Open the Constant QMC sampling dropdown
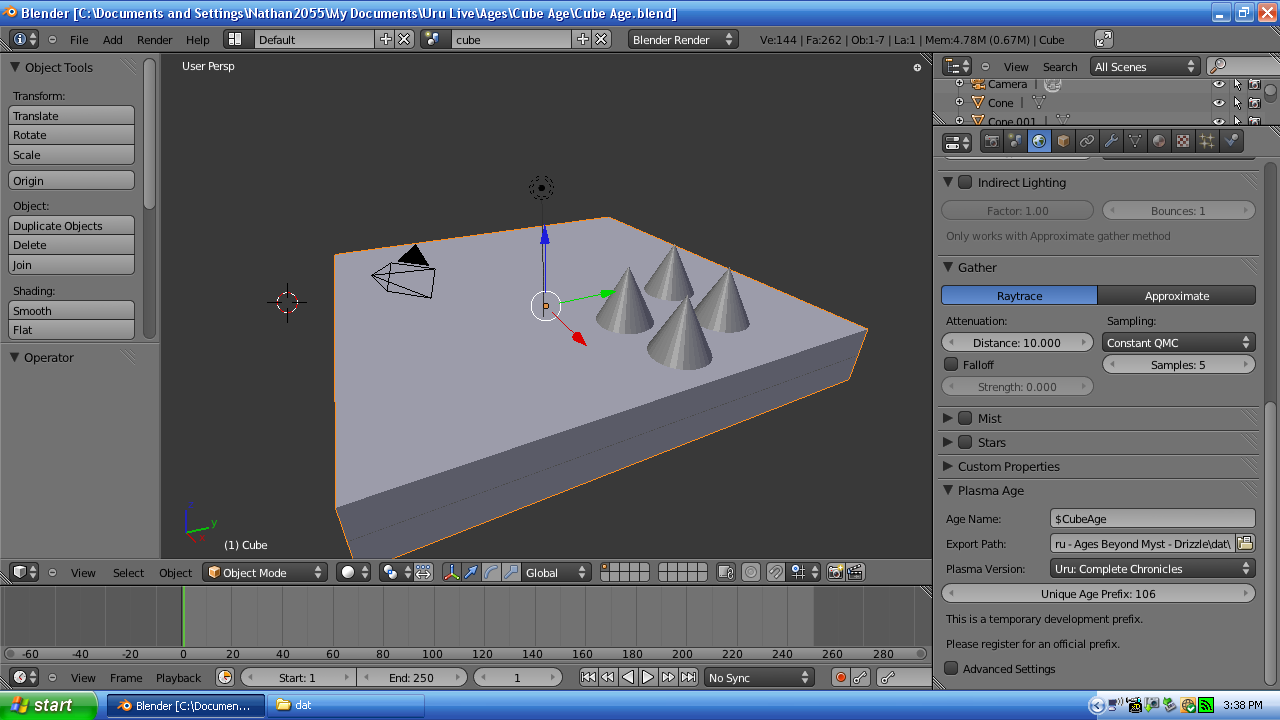 (1179, 342)
